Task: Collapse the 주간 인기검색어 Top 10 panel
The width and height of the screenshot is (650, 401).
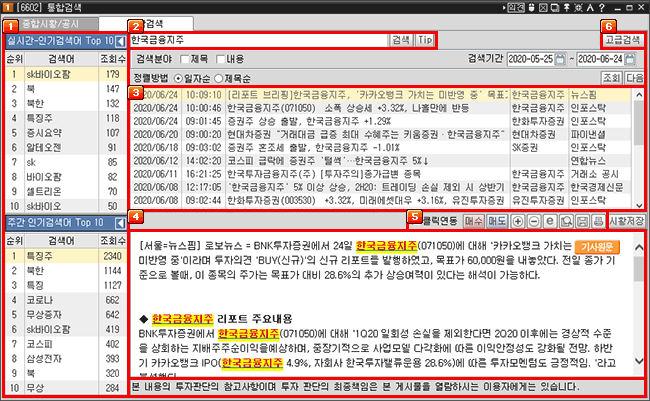Action: coord(120,223)
